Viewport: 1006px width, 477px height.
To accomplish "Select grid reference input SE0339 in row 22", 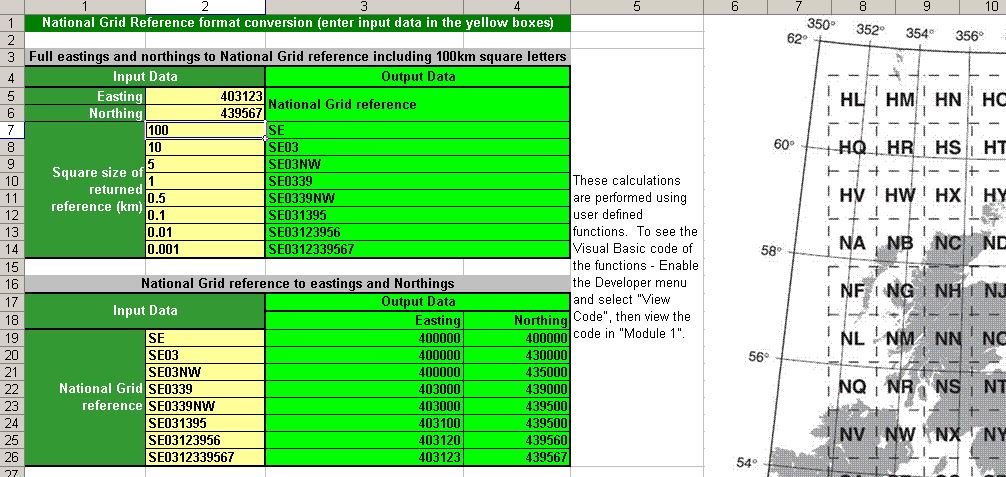I will click(x=205, y=389).
